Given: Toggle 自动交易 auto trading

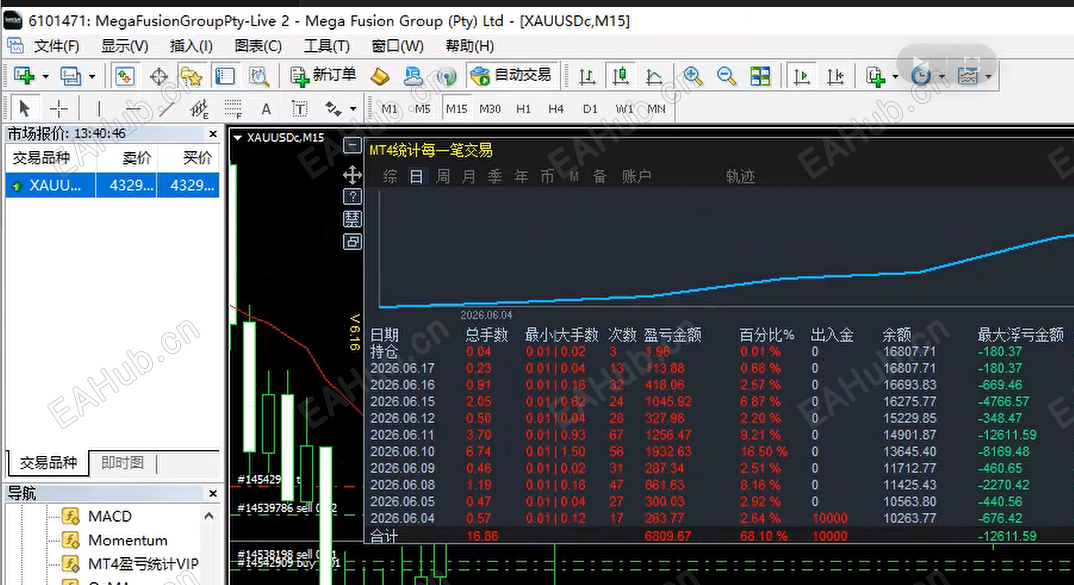Looking at the screenshot, I should tap(512, 75).
